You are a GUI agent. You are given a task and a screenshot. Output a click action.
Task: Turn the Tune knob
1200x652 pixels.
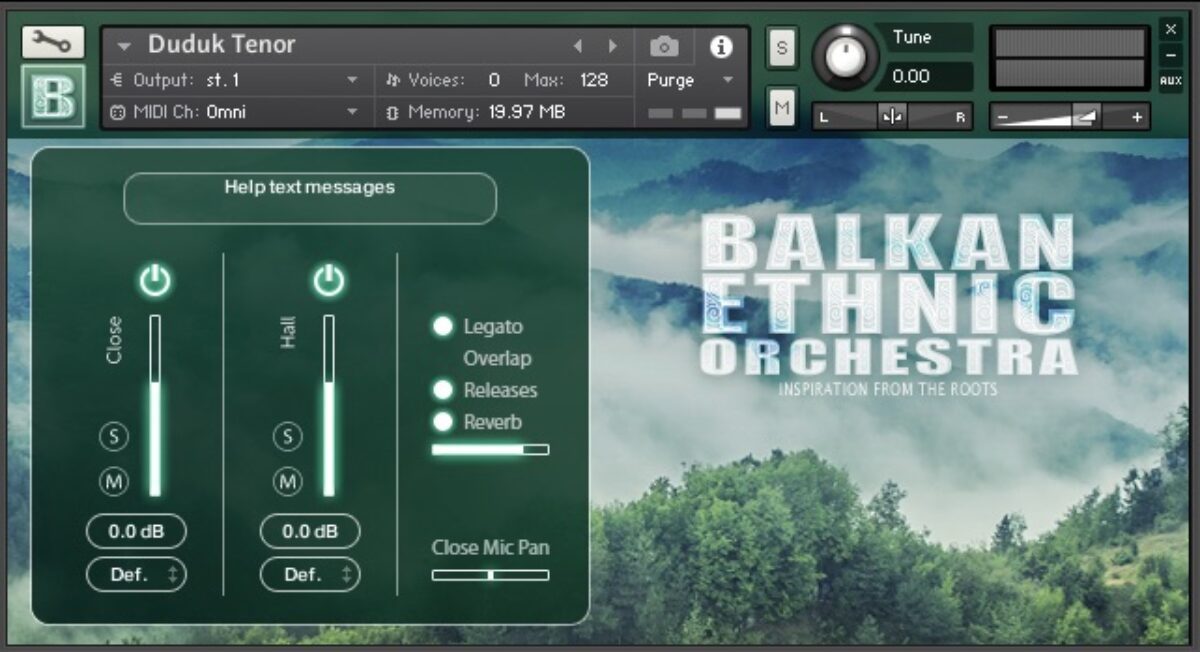tap(844, 57)
